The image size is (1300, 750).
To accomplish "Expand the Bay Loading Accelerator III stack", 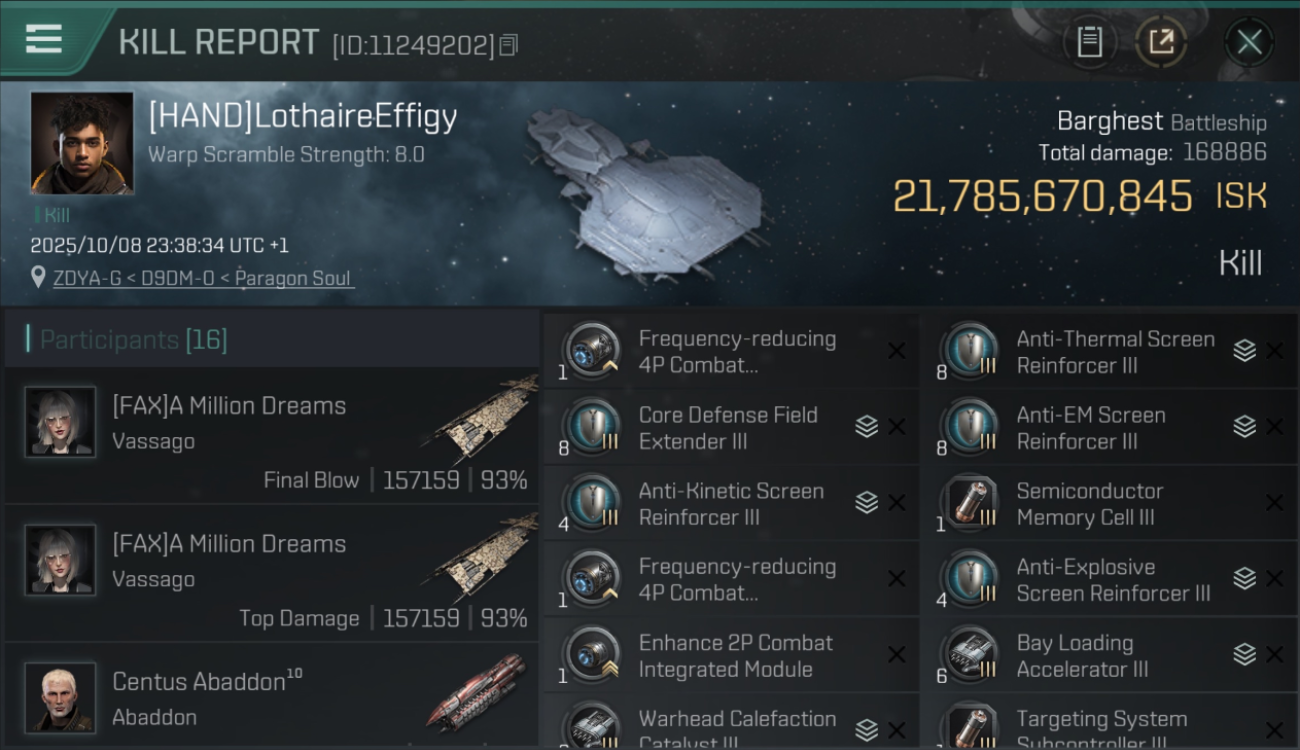I will pyautogui.click(x=1244, y=655).
